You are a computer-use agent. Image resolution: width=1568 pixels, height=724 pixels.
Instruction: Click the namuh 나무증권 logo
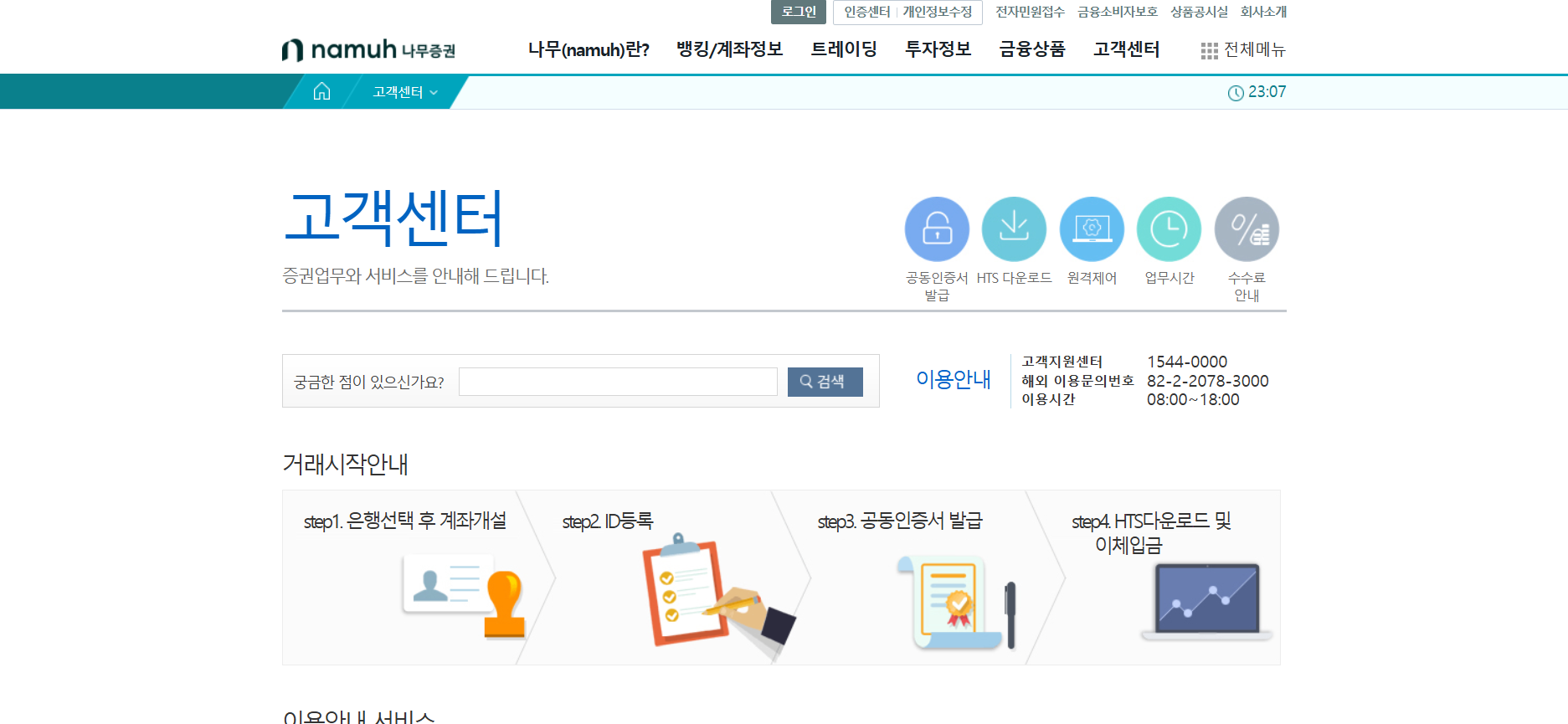[x=368, y=50]
